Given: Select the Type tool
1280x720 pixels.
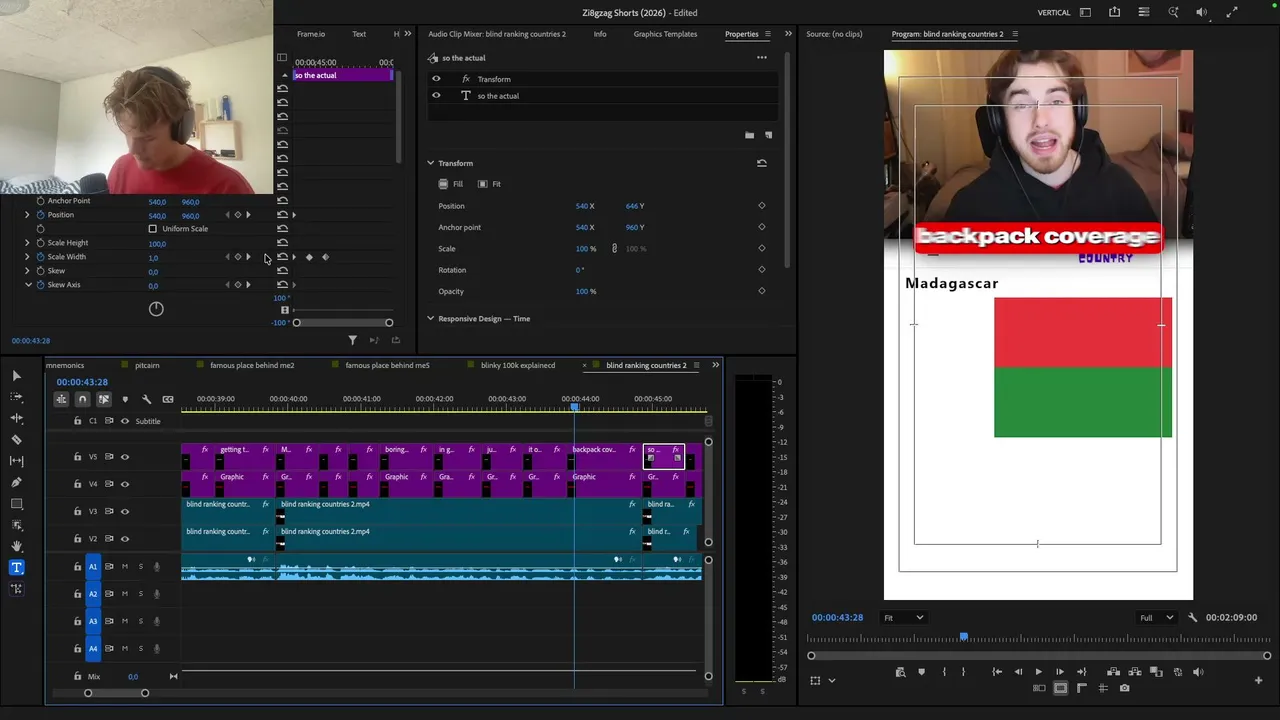Looking at the screenshot, I should coord(17,567).
